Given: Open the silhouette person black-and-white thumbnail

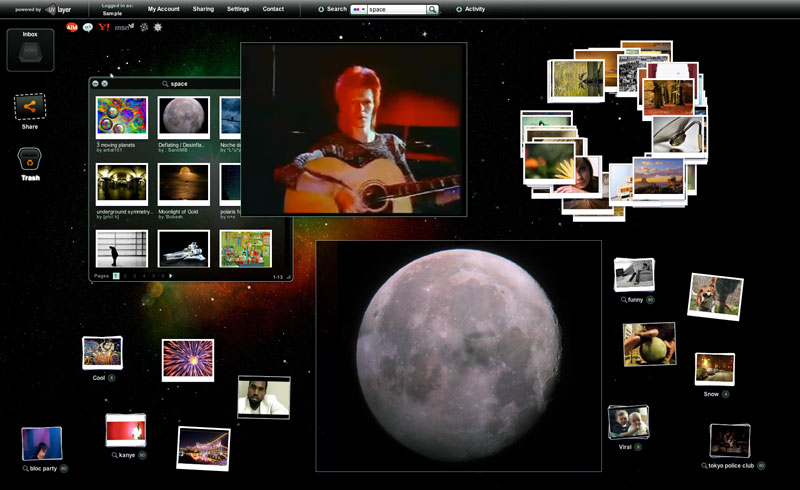Looking at the screenshot, I should point(122,249).
